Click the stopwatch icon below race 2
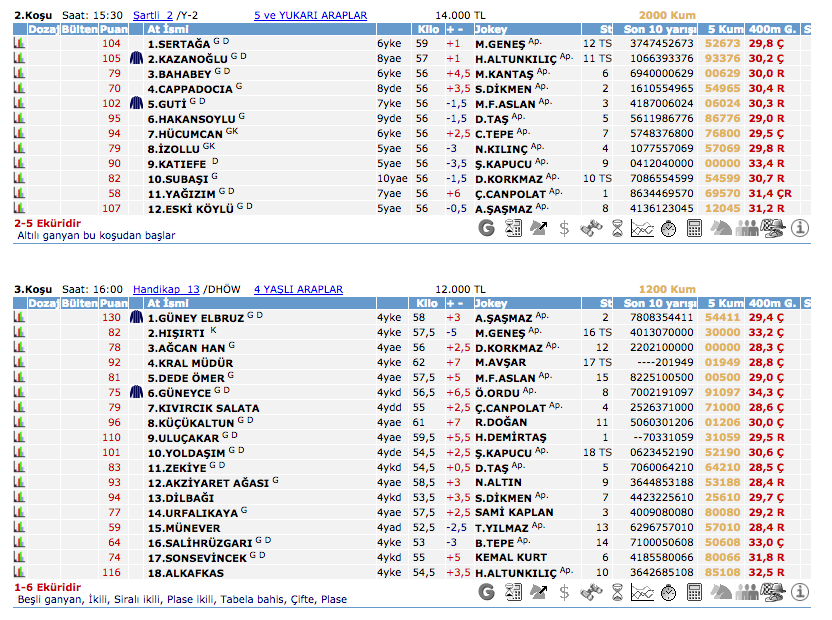This screenshot has height=620, width=832. [x=669, y=228]
